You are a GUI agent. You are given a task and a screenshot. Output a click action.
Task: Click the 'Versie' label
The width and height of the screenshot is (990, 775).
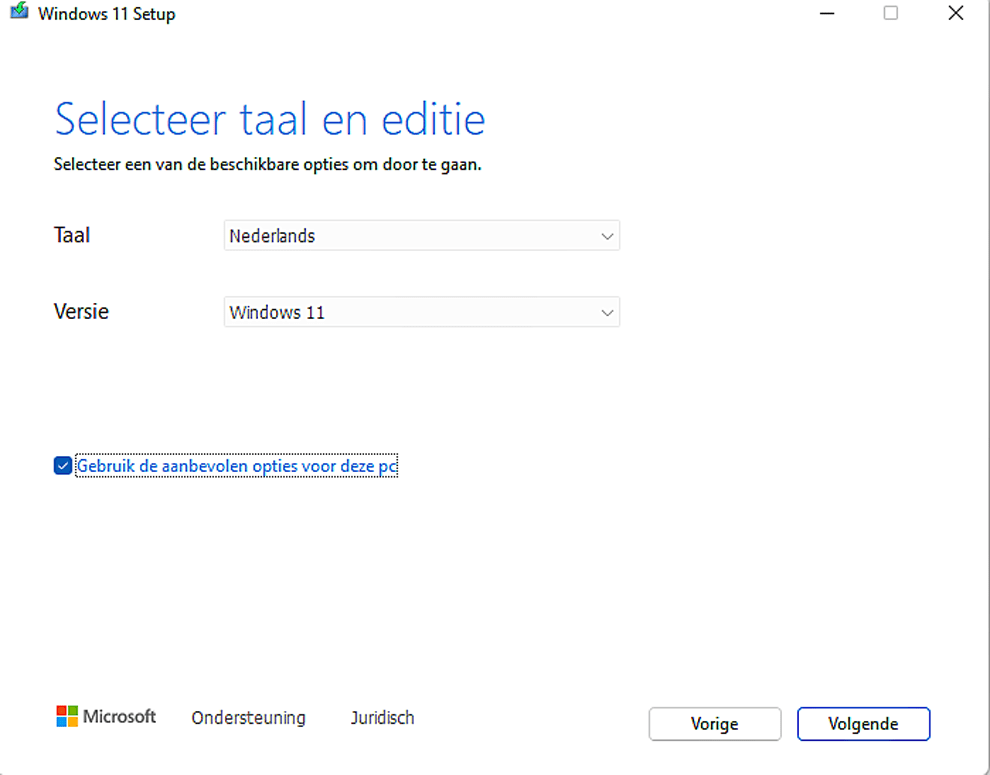pyautogui.click(x=81, y=311)
